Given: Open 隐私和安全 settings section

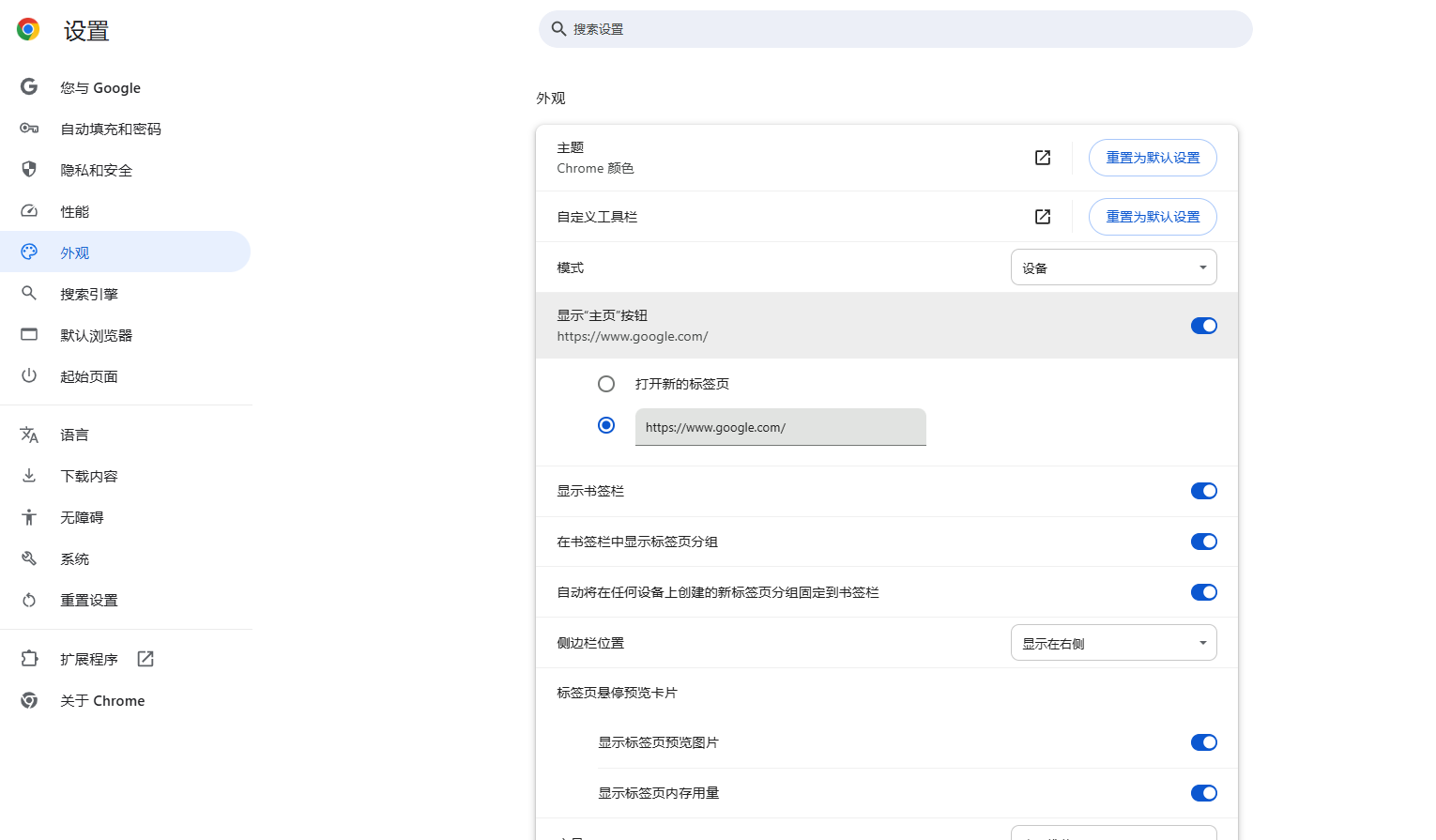Looking at the screenshot, I should (125, 170).
